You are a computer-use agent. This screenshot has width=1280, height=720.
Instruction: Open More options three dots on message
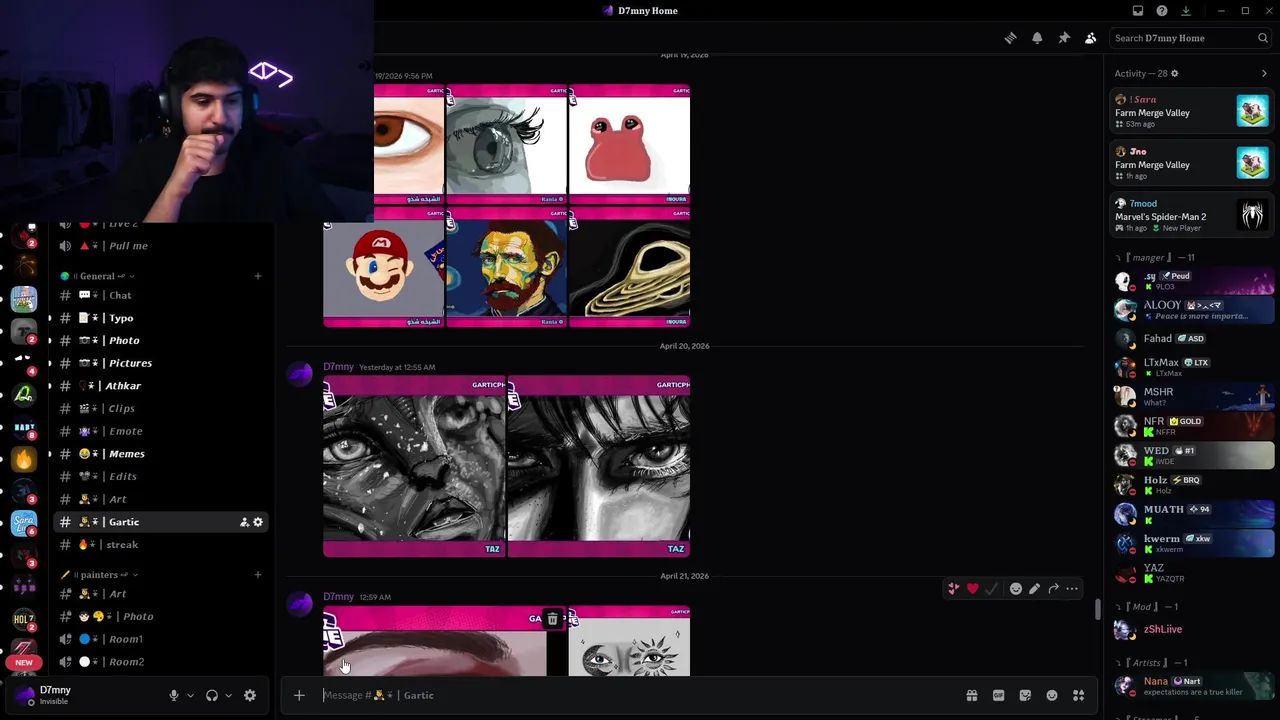pyautogui.click(x=1072, y=589)
